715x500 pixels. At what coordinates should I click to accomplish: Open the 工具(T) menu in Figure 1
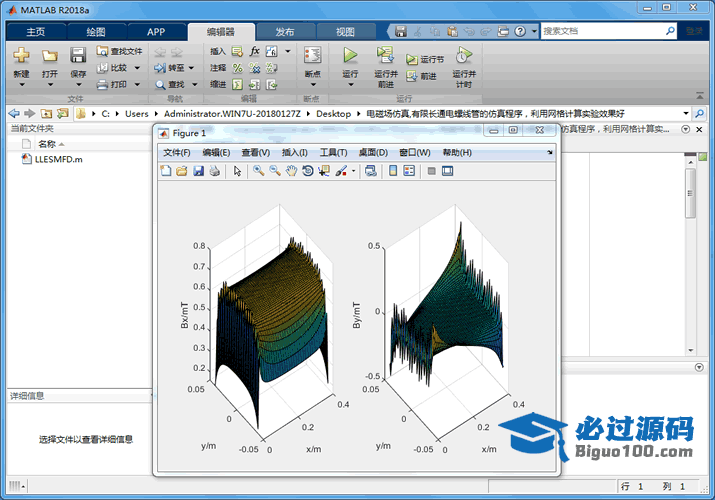click(x=333, y=152)
